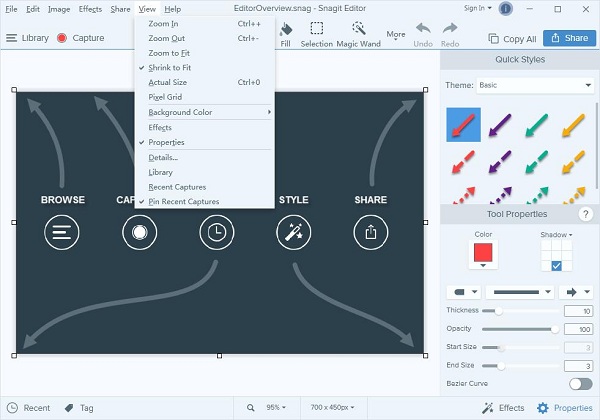
Task: Open the Library from the toolbar
Action: 27,39
